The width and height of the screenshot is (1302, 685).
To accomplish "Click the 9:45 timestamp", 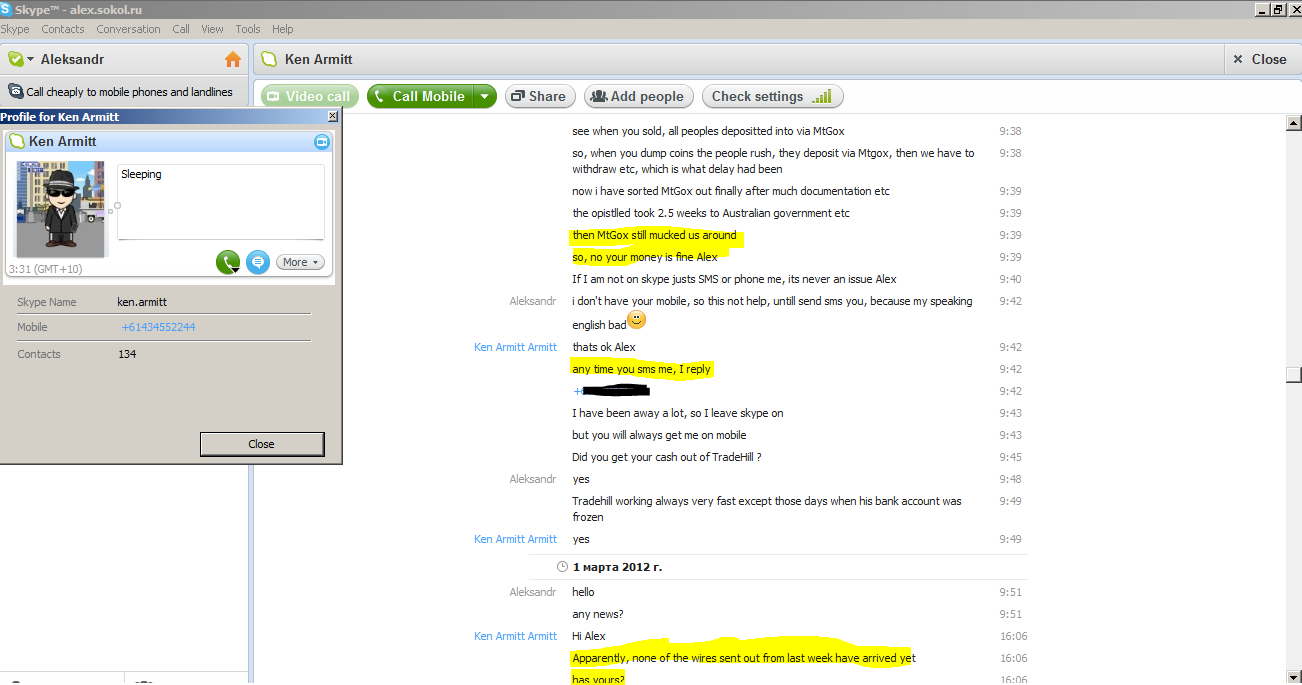I will (1010, 457).
